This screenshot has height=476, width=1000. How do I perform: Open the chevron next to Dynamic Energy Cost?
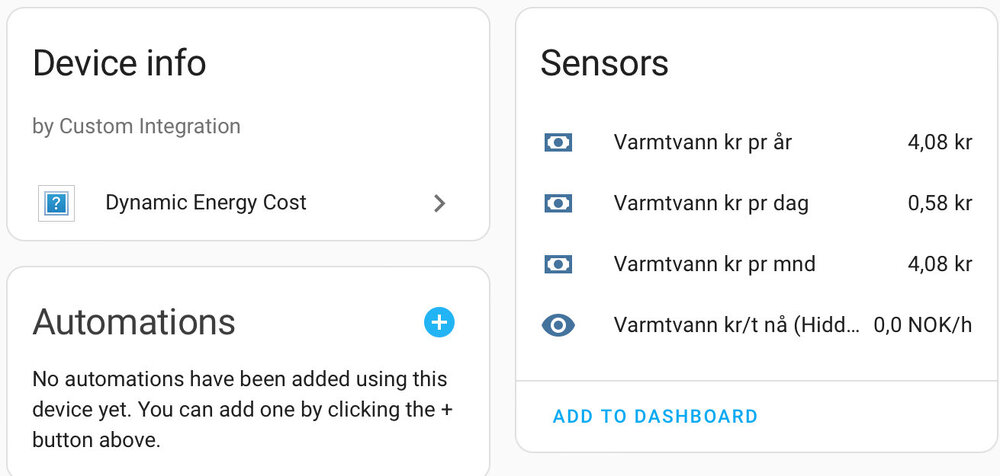[x=439, y=203]
